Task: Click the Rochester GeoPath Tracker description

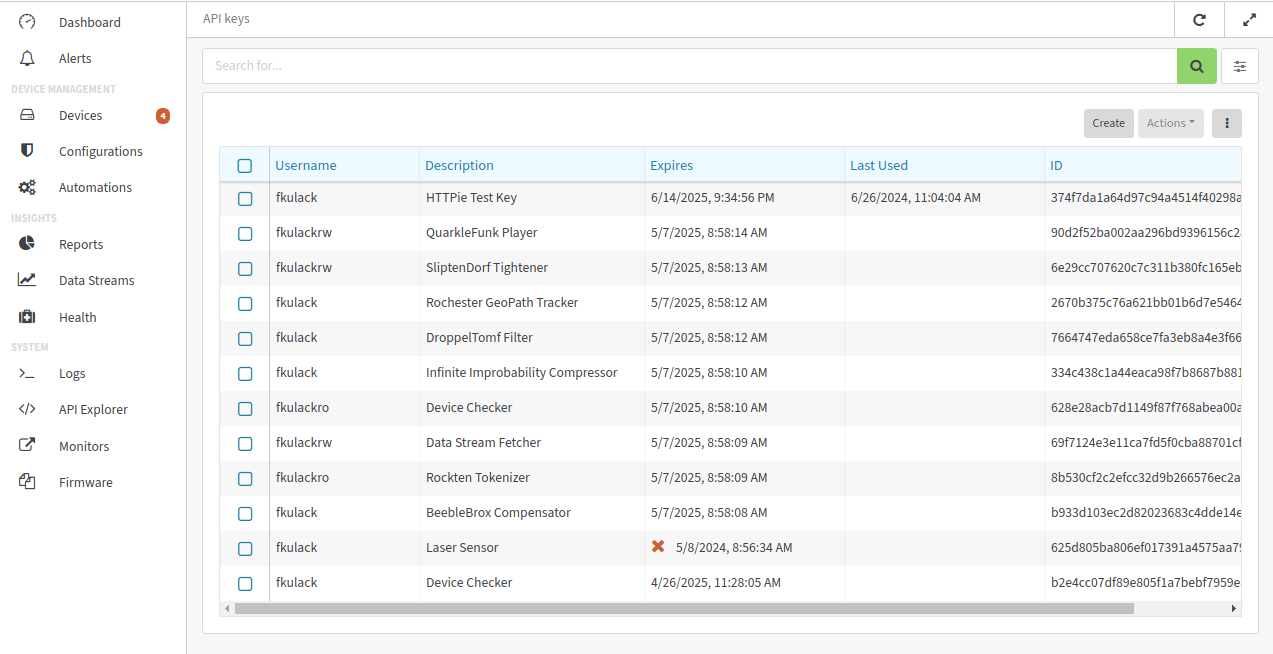Action: 502,302
